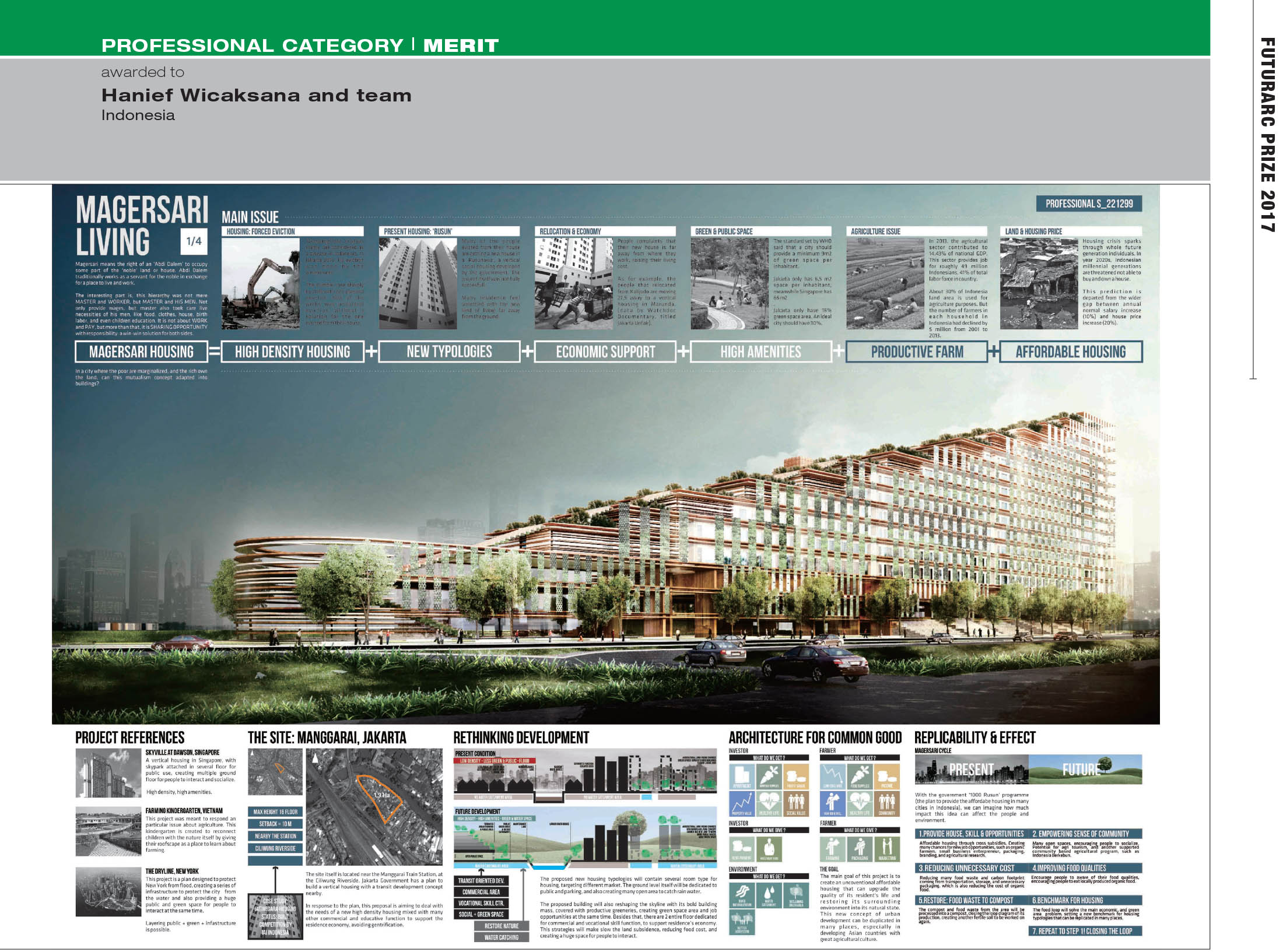Viewport: 1283px width, 952px height.
Task: Click the Farming icon under Farmer give
Action: 833,849
